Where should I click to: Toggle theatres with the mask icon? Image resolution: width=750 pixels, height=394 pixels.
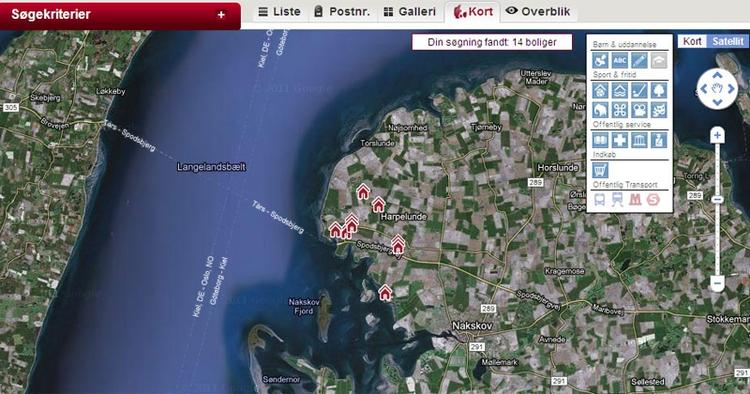(659, 110)
